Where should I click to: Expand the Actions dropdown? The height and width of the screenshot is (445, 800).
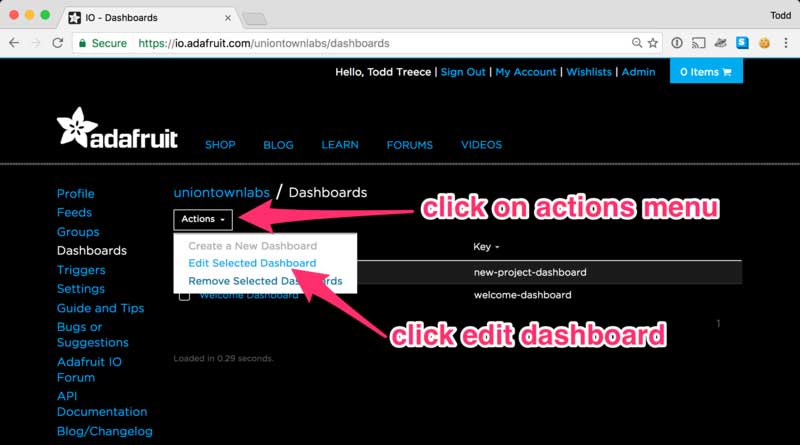tap(203, 219)
